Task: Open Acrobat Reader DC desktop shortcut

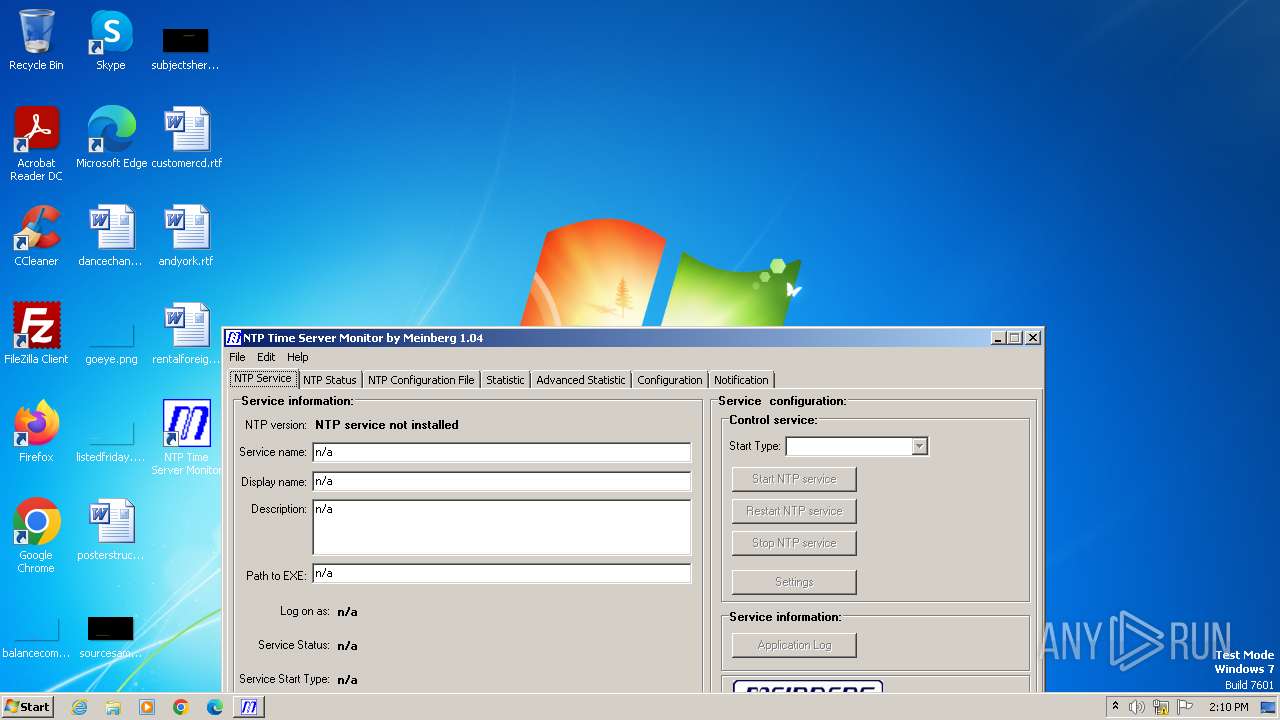Action: pos(36,143)
